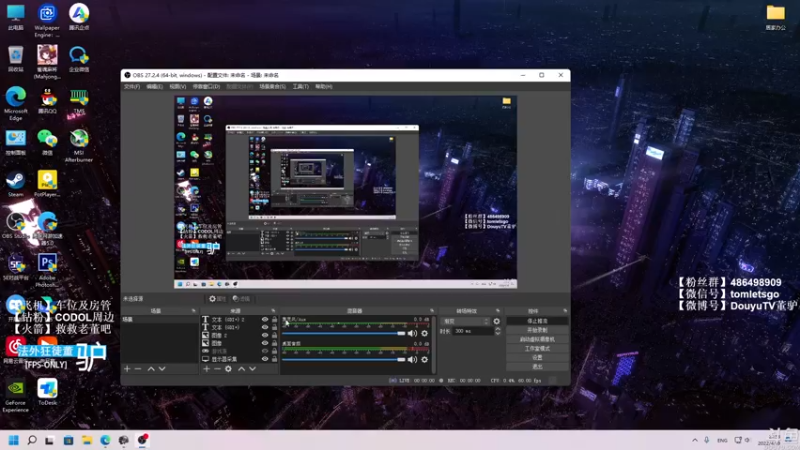The width and height of the screenshot is (800, 450).
Task: Open Microsoft Edge desktop shortcut
Action: (x=16, y=104)
